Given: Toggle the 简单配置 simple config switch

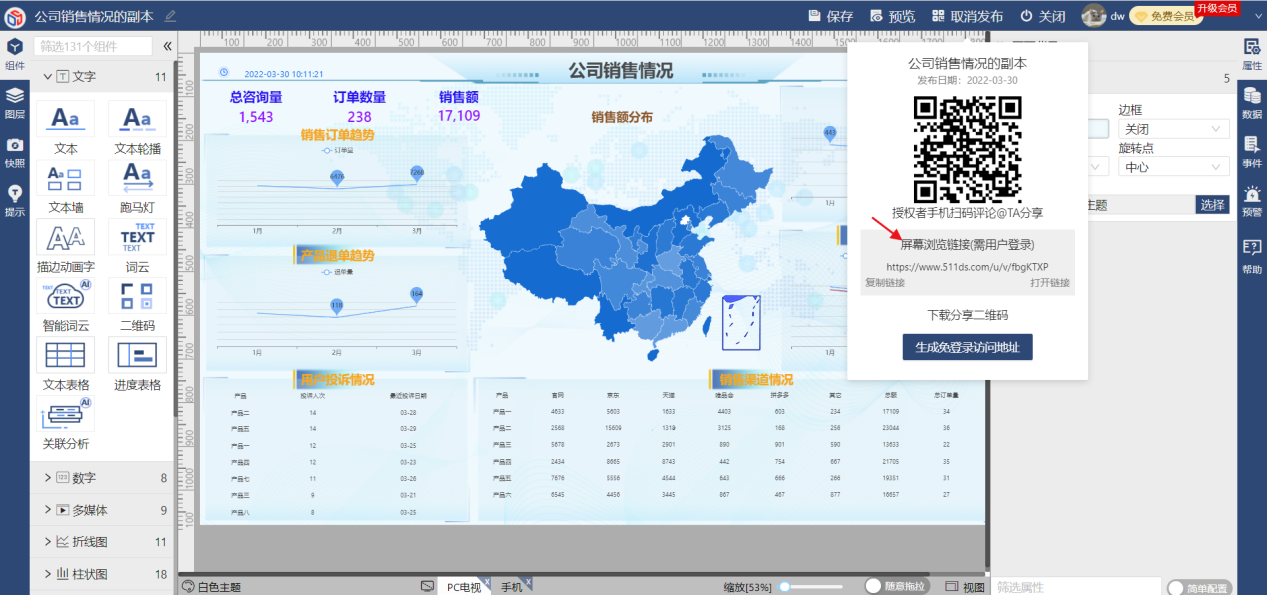Looking at the screenshot, I should [1198, 588].
